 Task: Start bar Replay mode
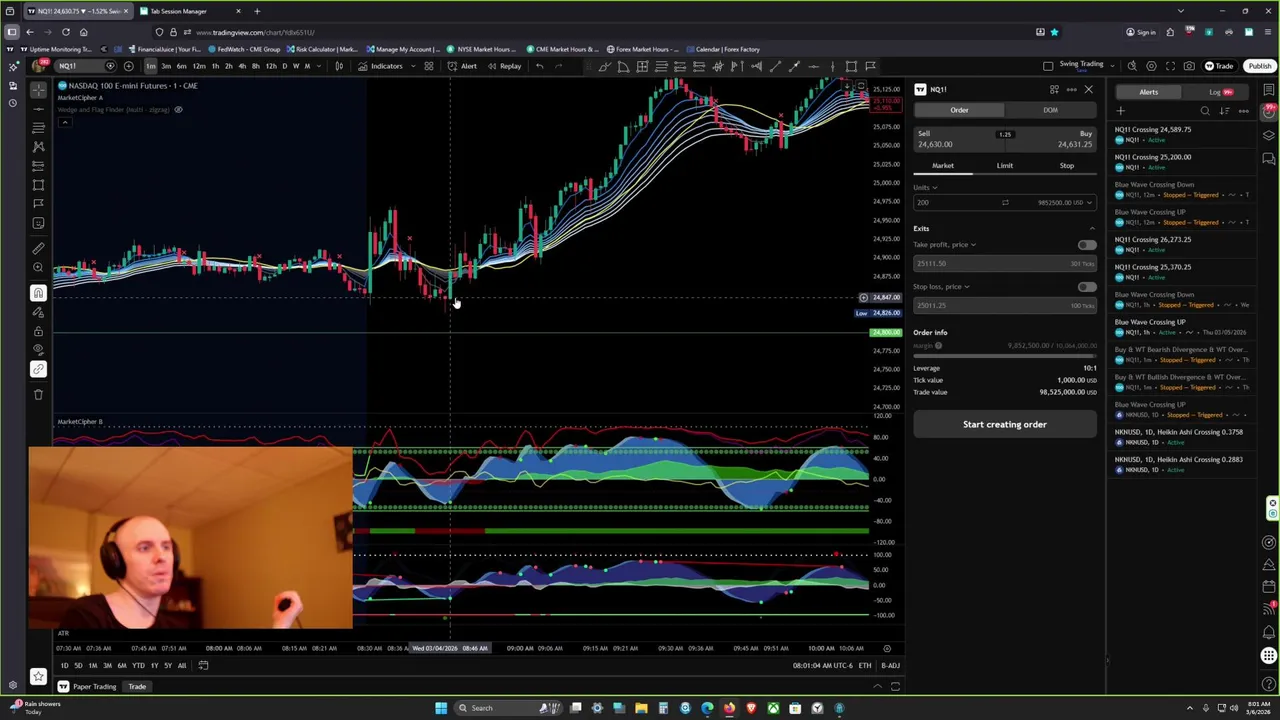505,66
